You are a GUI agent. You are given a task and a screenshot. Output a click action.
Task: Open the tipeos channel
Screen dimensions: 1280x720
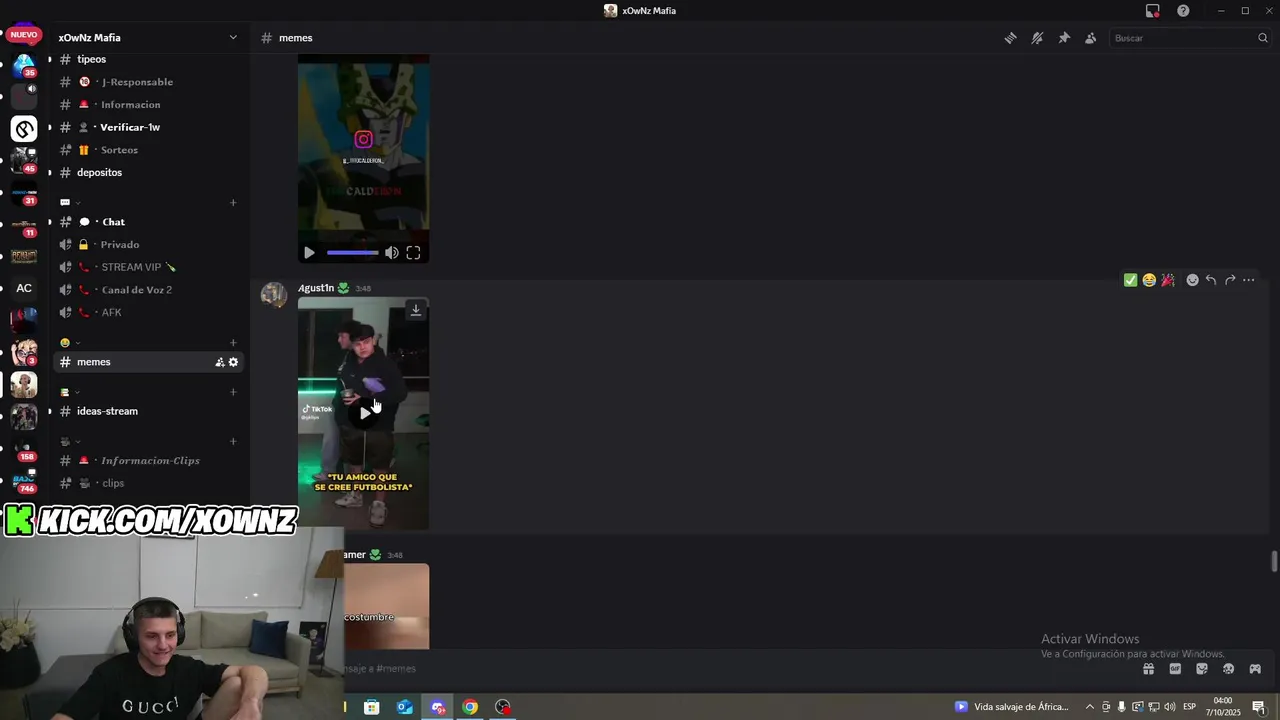coord(150,59)
